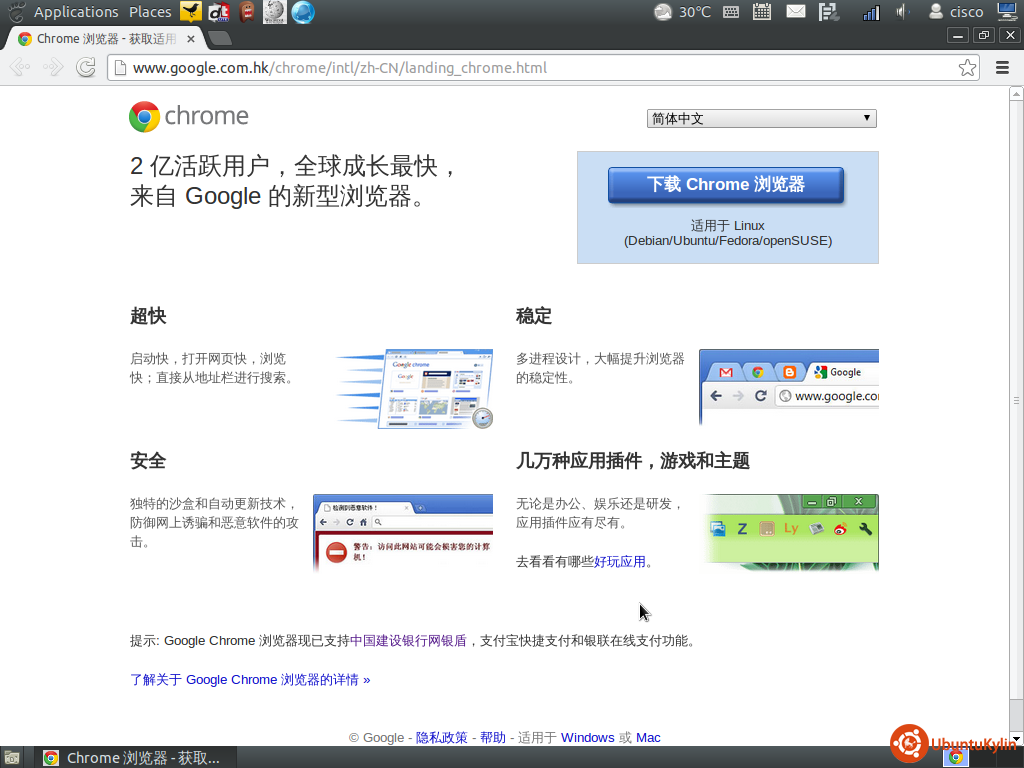
Task: Open the volume speaker indicator
Action: [902, 12]
